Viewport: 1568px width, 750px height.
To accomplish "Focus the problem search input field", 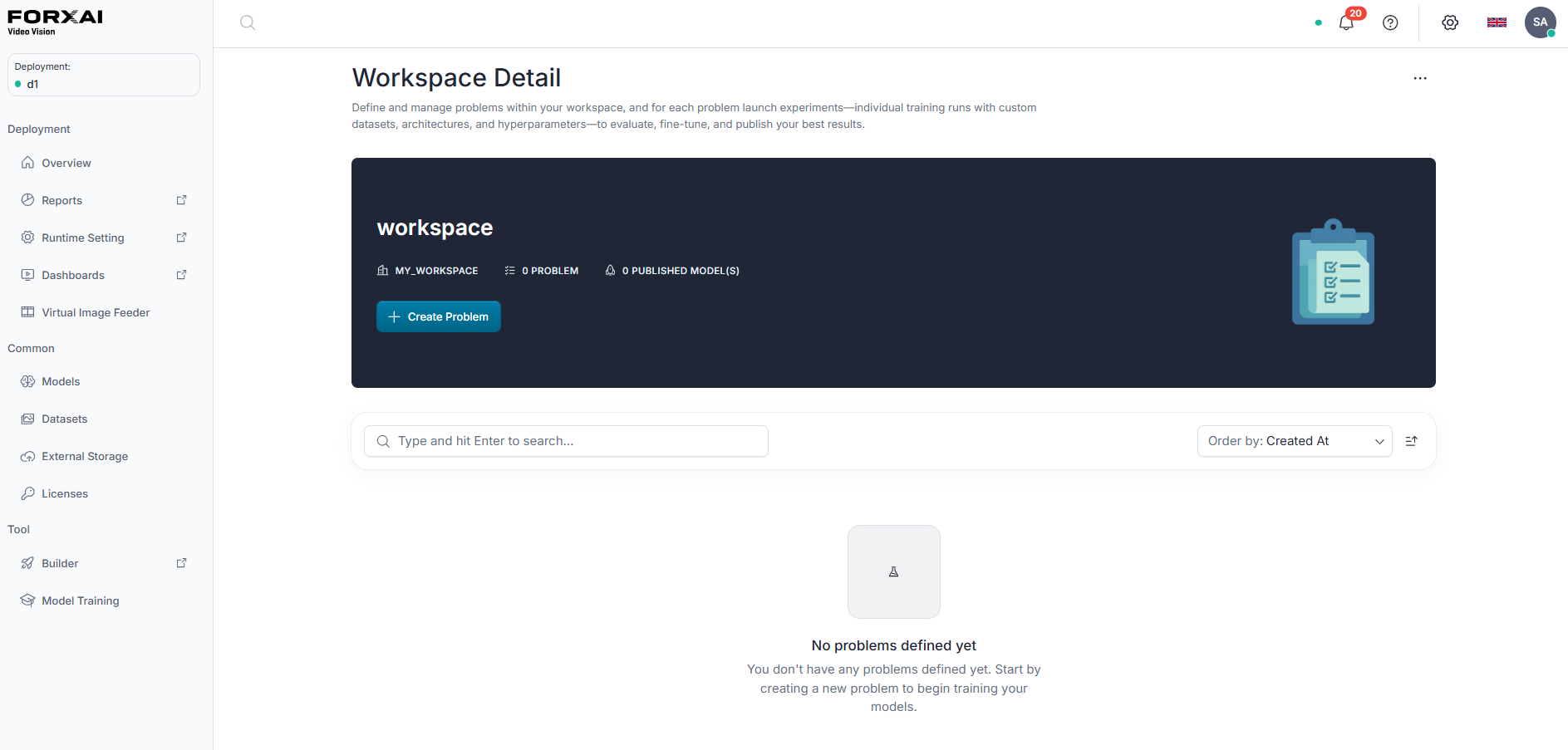I will pos(566,441).
